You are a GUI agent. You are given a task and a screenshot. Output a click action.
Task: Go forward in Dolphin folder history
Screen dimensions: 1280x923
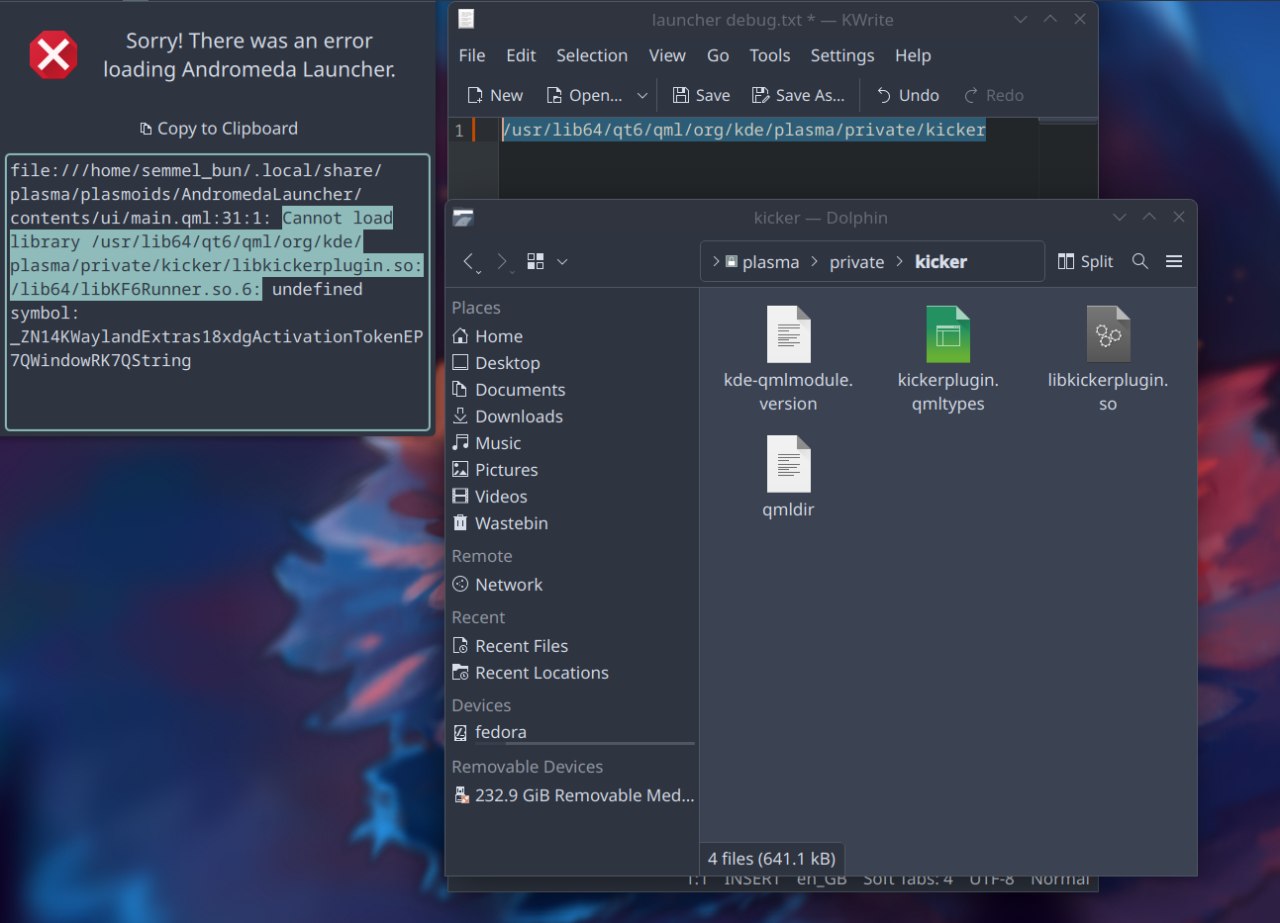[502, 262]
